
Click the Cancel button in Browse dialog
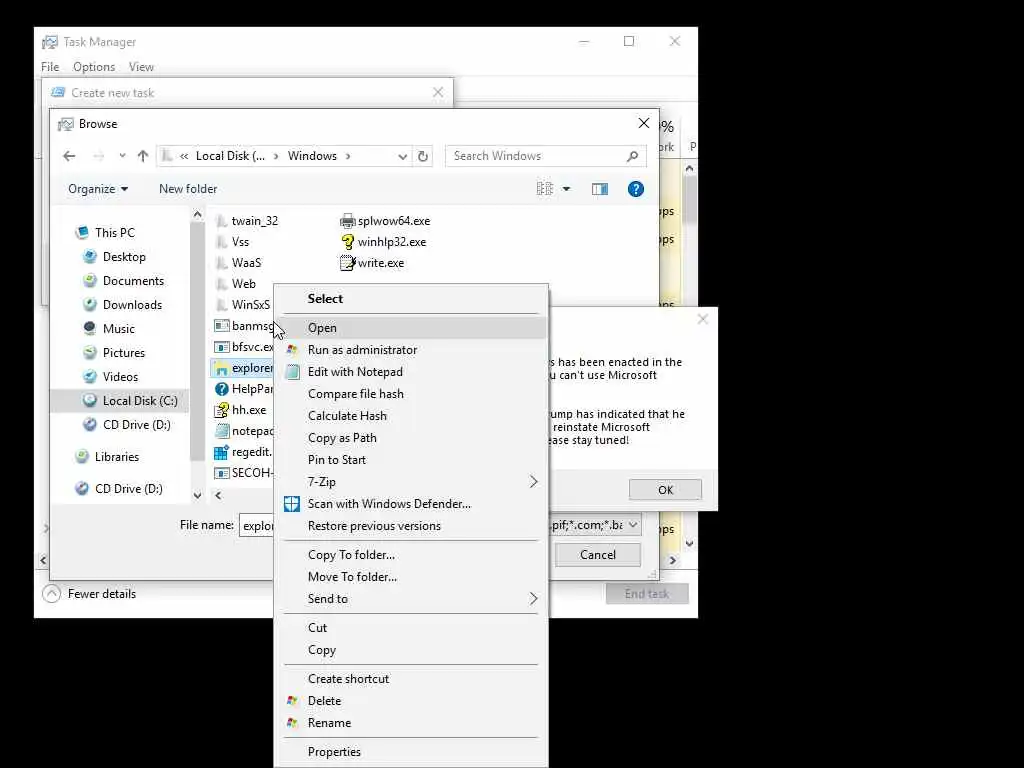point(598,555)
